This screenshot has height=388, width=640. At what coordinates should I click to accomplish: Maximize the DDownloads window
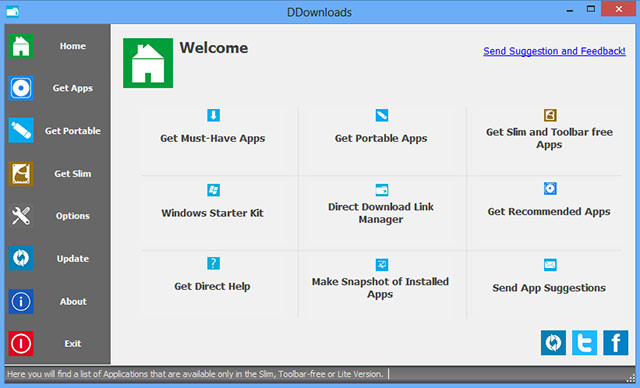tap(591, 9)
